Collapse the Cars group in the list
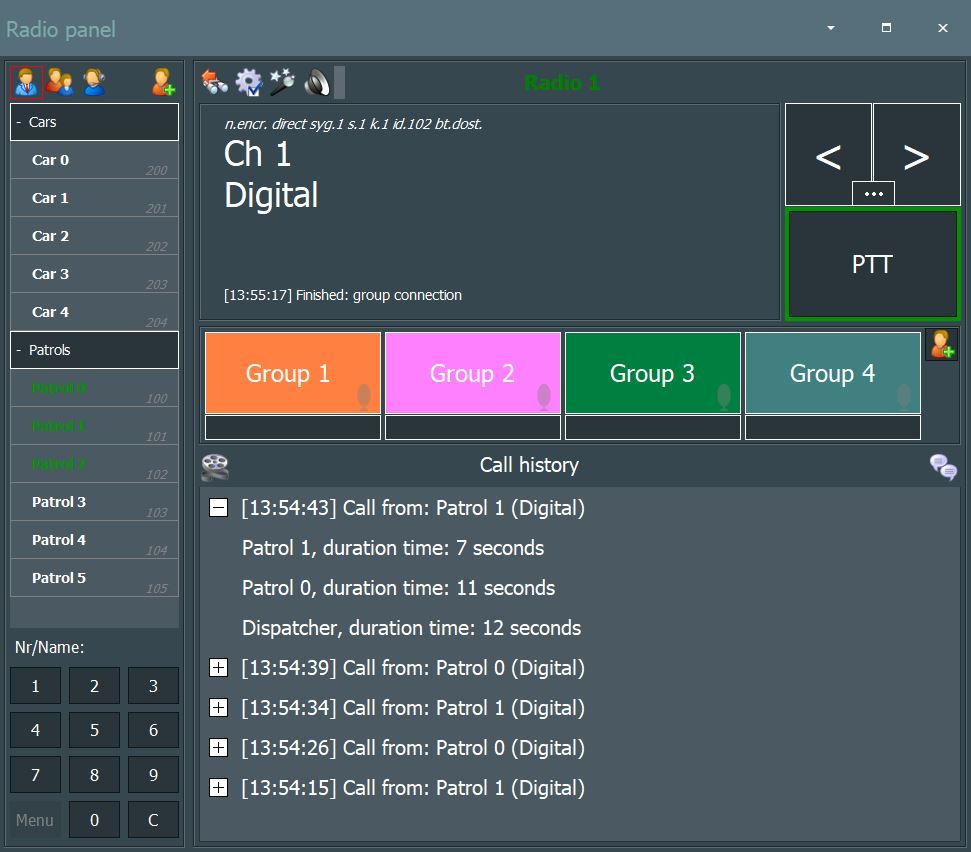This screenshot has width=971, height=852. point(20,122)
